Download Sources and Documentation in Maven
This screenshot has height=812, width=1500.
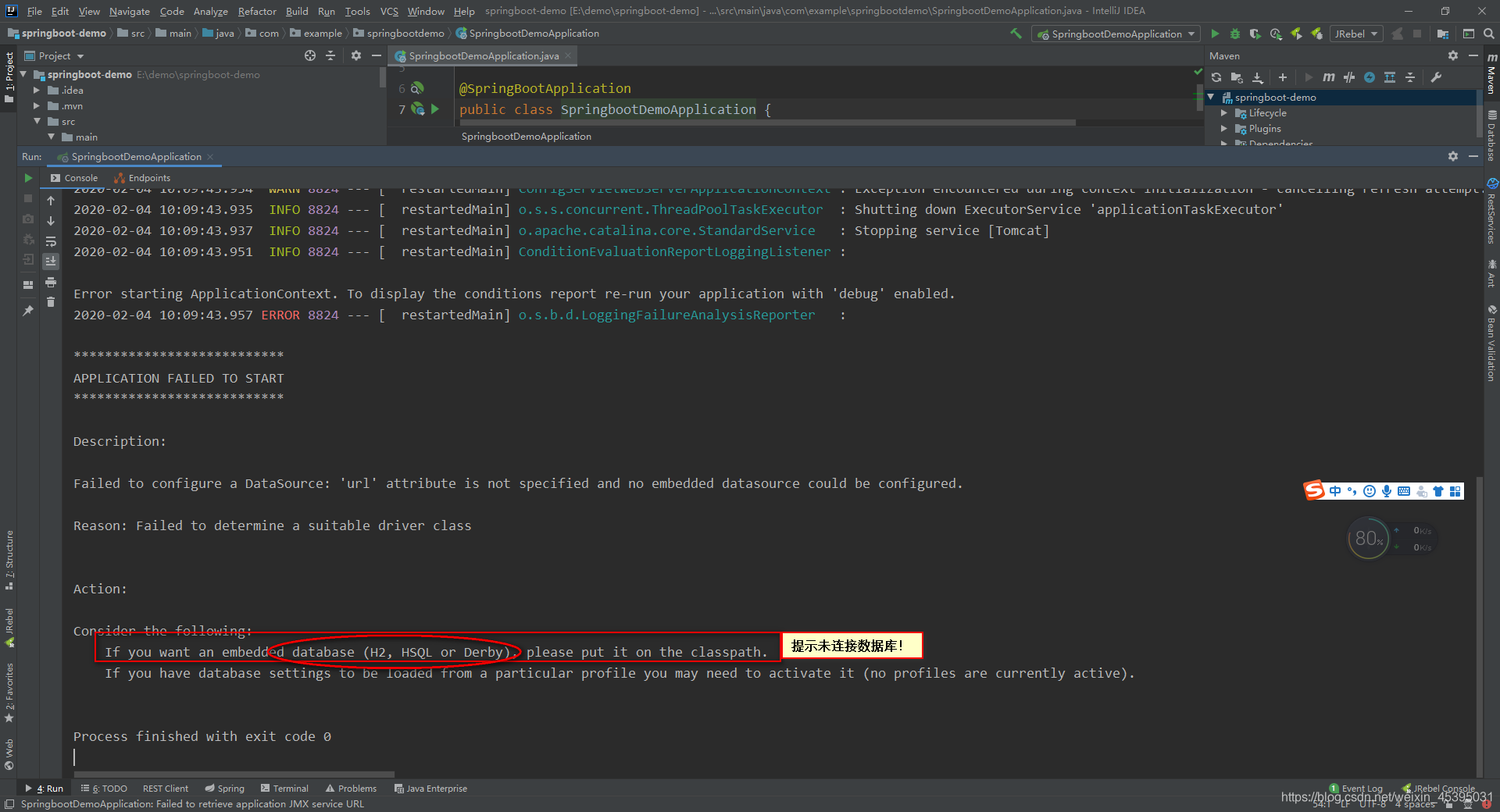[1258, 77]
